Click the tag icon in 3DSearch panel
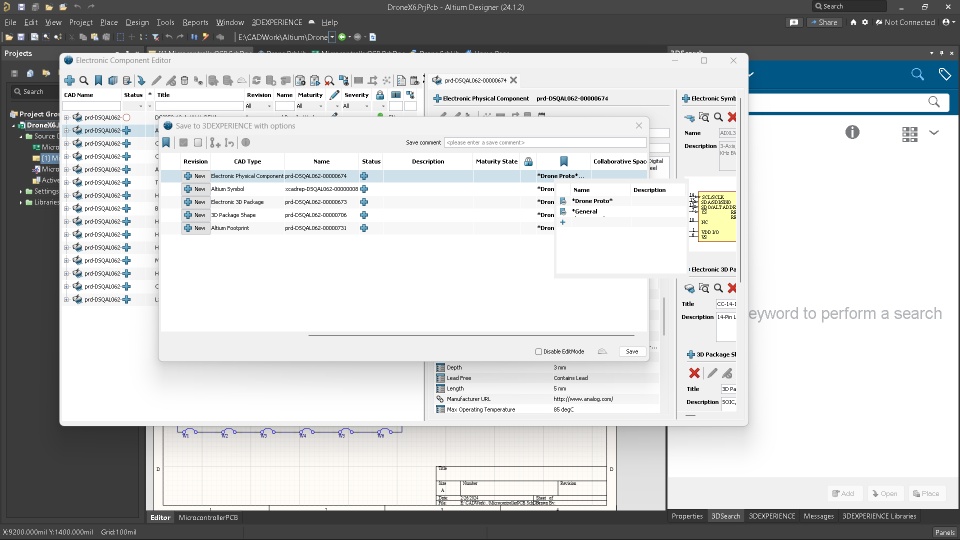The width and height of the screenshot is (960, 540). pos(944,74)
